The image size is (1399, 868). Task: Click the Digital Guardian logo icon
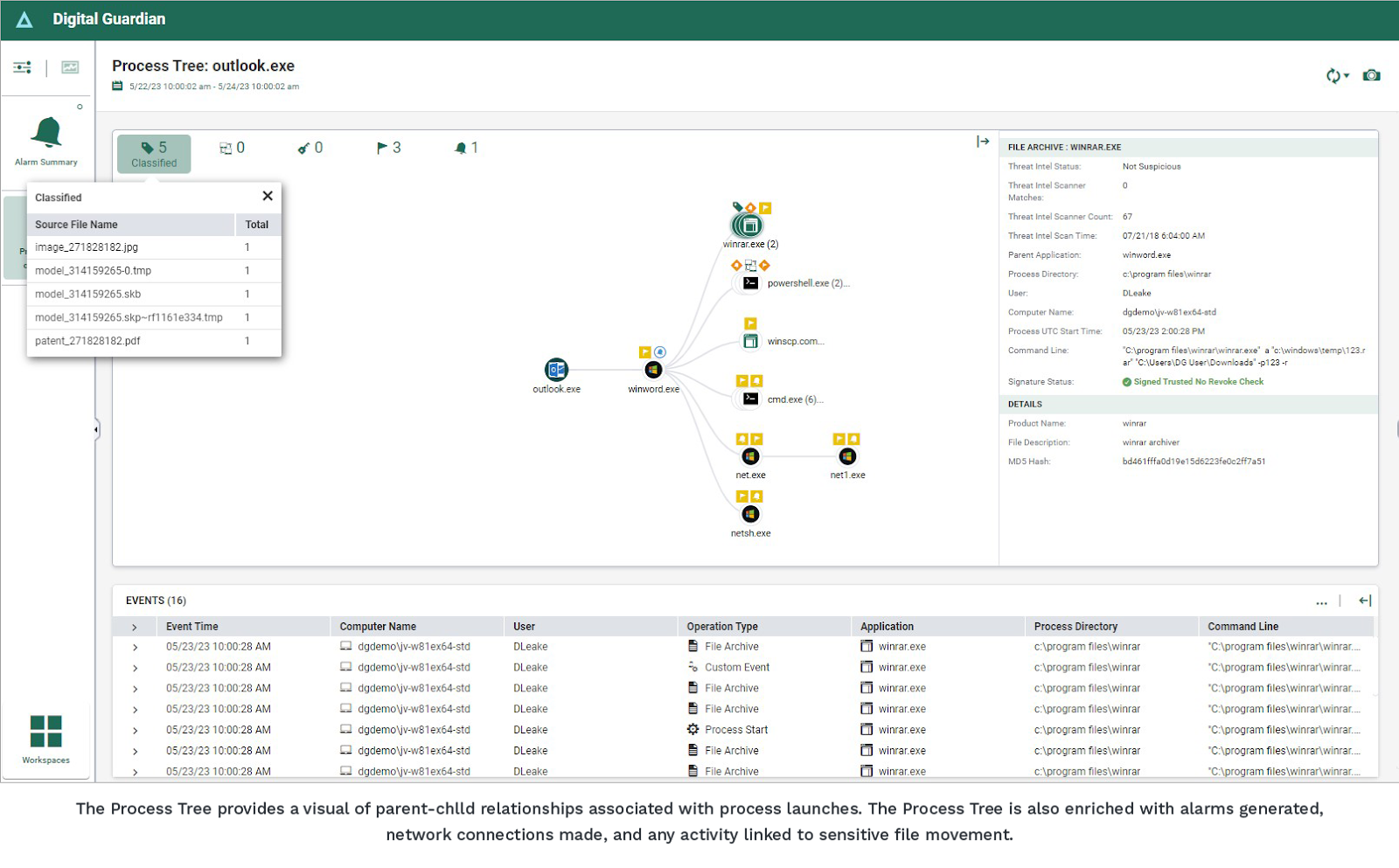pyautogui.click(x=24, y=19)
